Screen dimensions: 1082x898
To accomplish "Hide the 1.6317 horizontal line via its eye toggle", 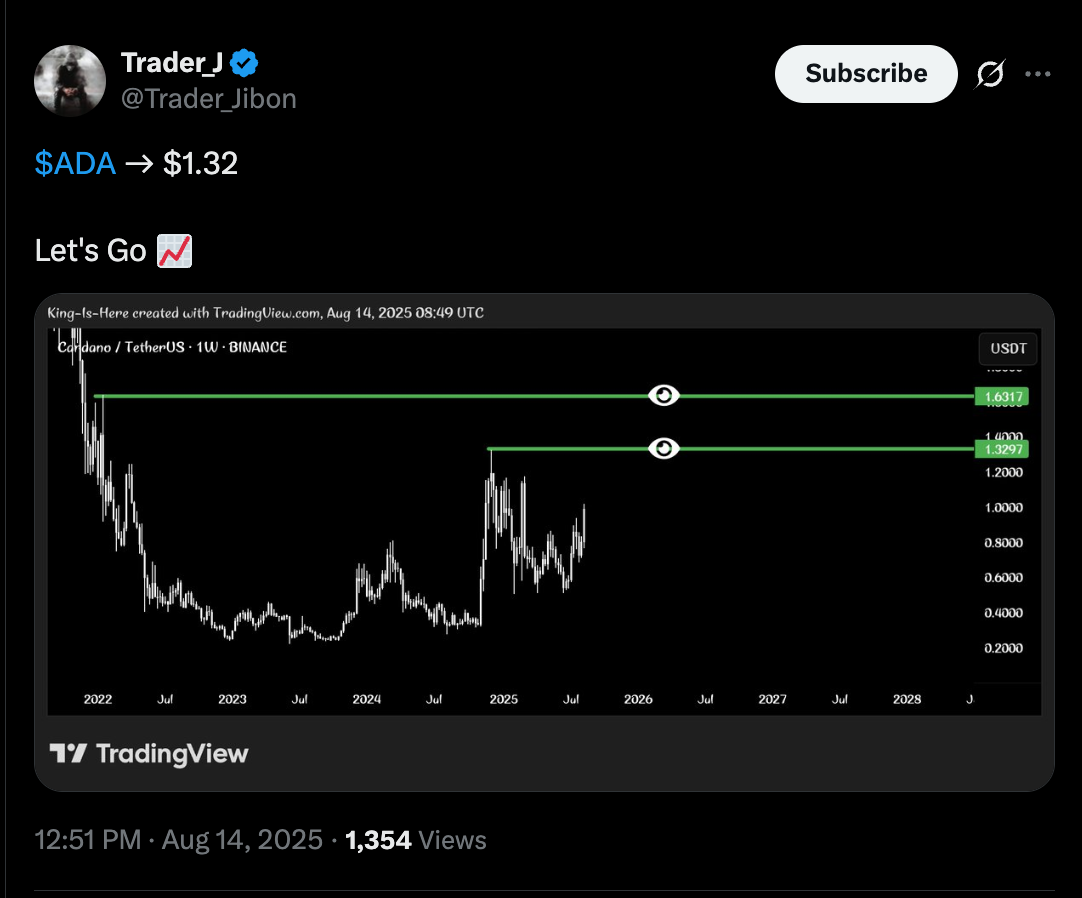I will 663,395.
